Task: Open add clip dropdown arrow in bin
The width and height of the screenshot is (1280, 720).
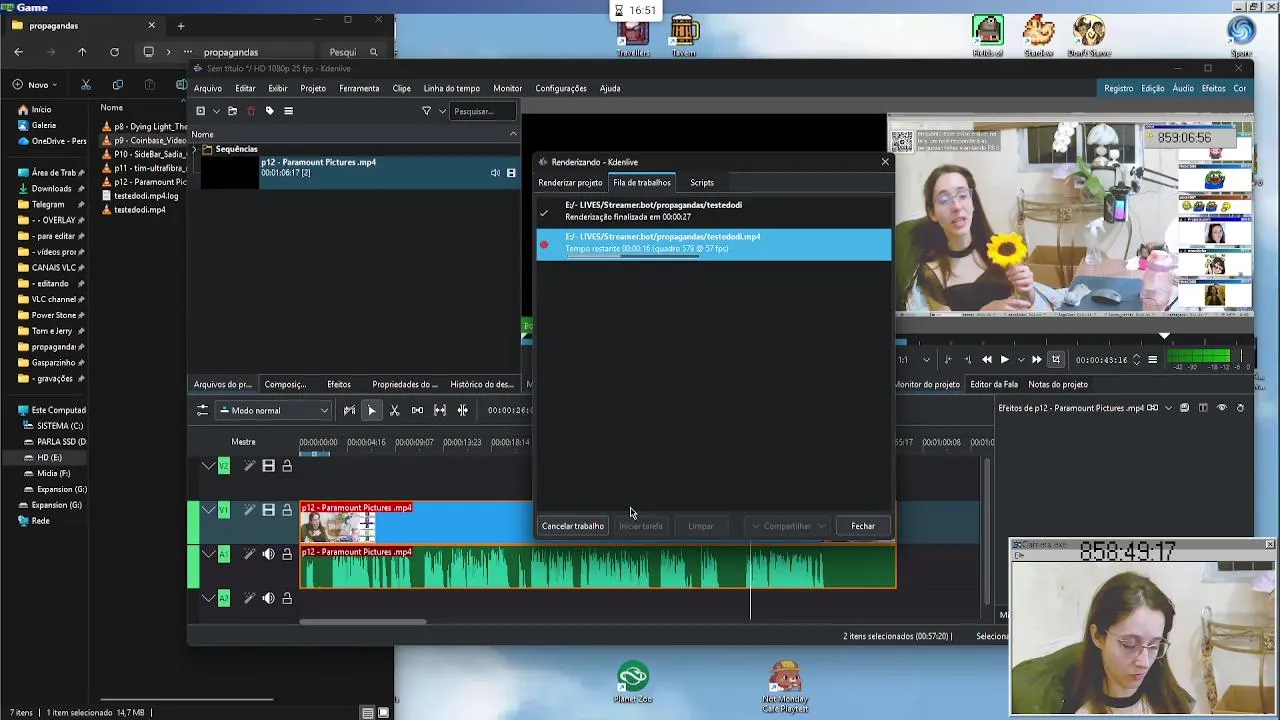Action: 215,111
